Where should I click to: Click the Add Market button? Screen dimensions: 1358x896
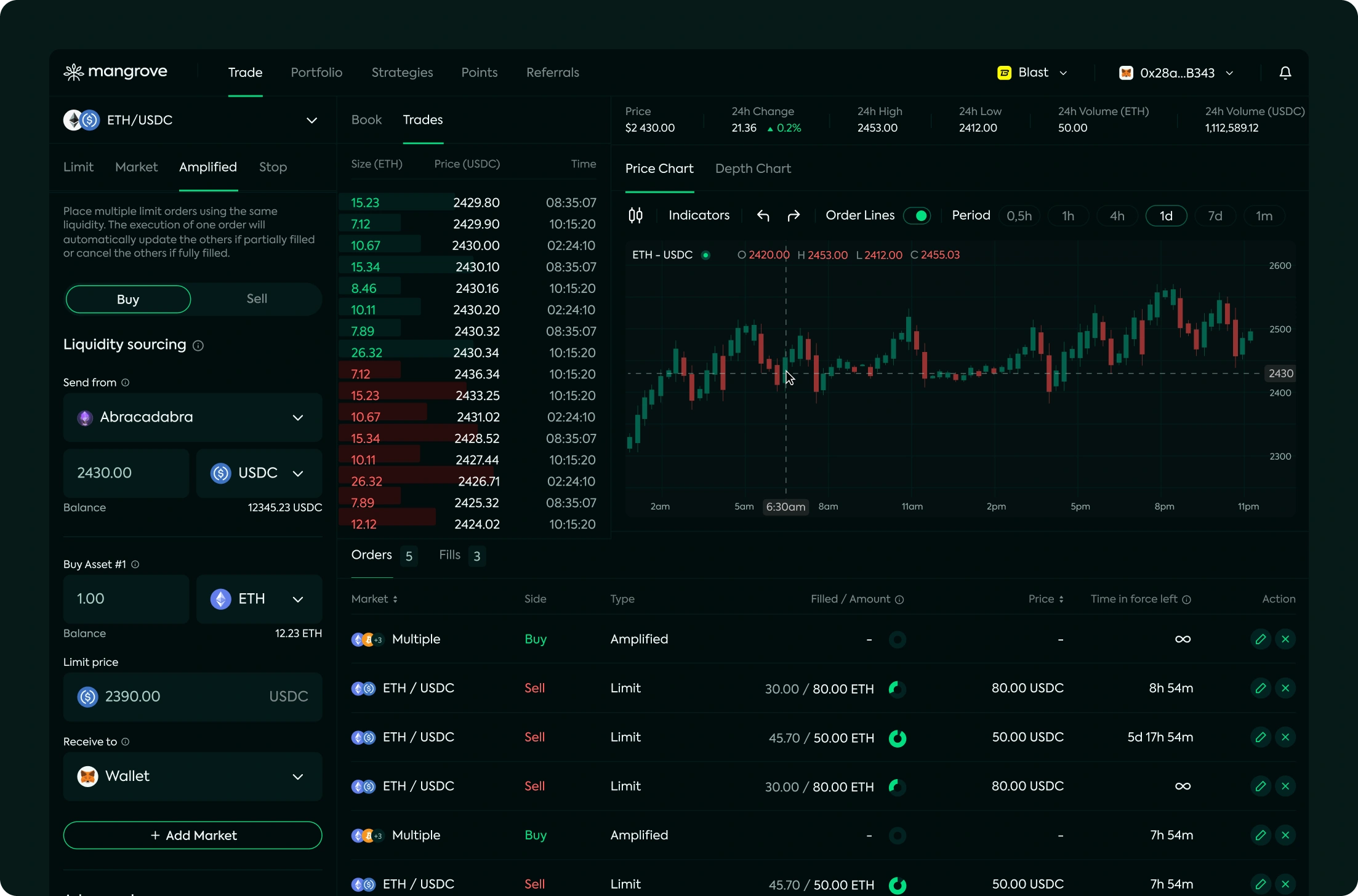click(192, 835)
